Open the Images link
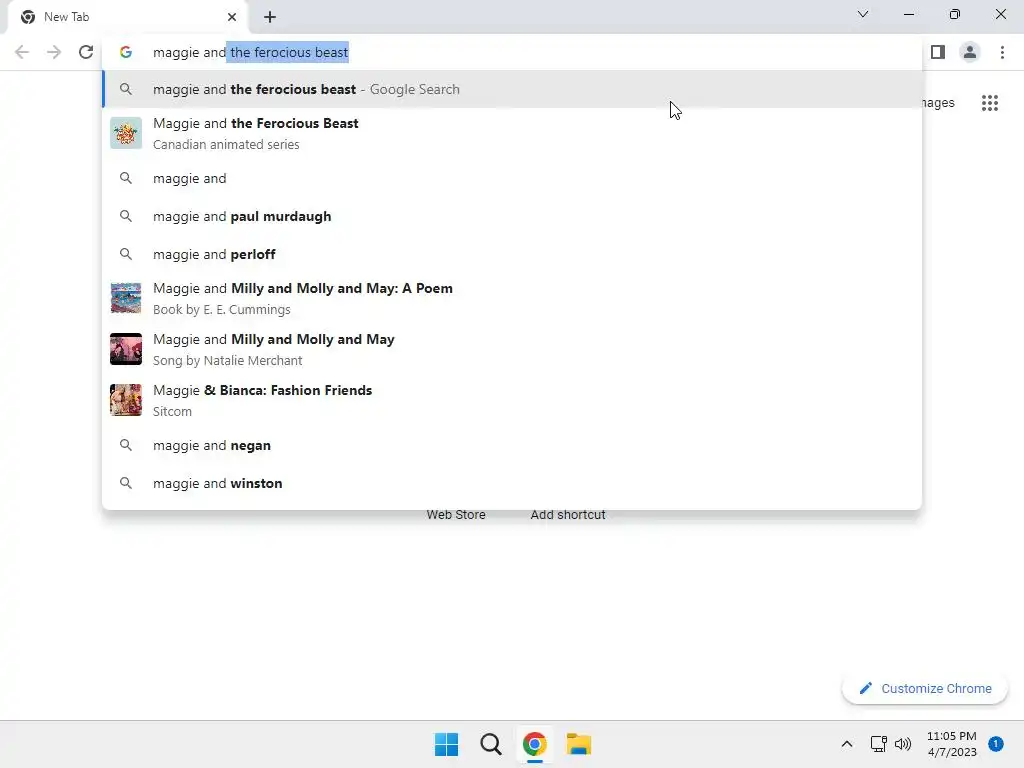The image size is (1024, 768). click(938, 103)
